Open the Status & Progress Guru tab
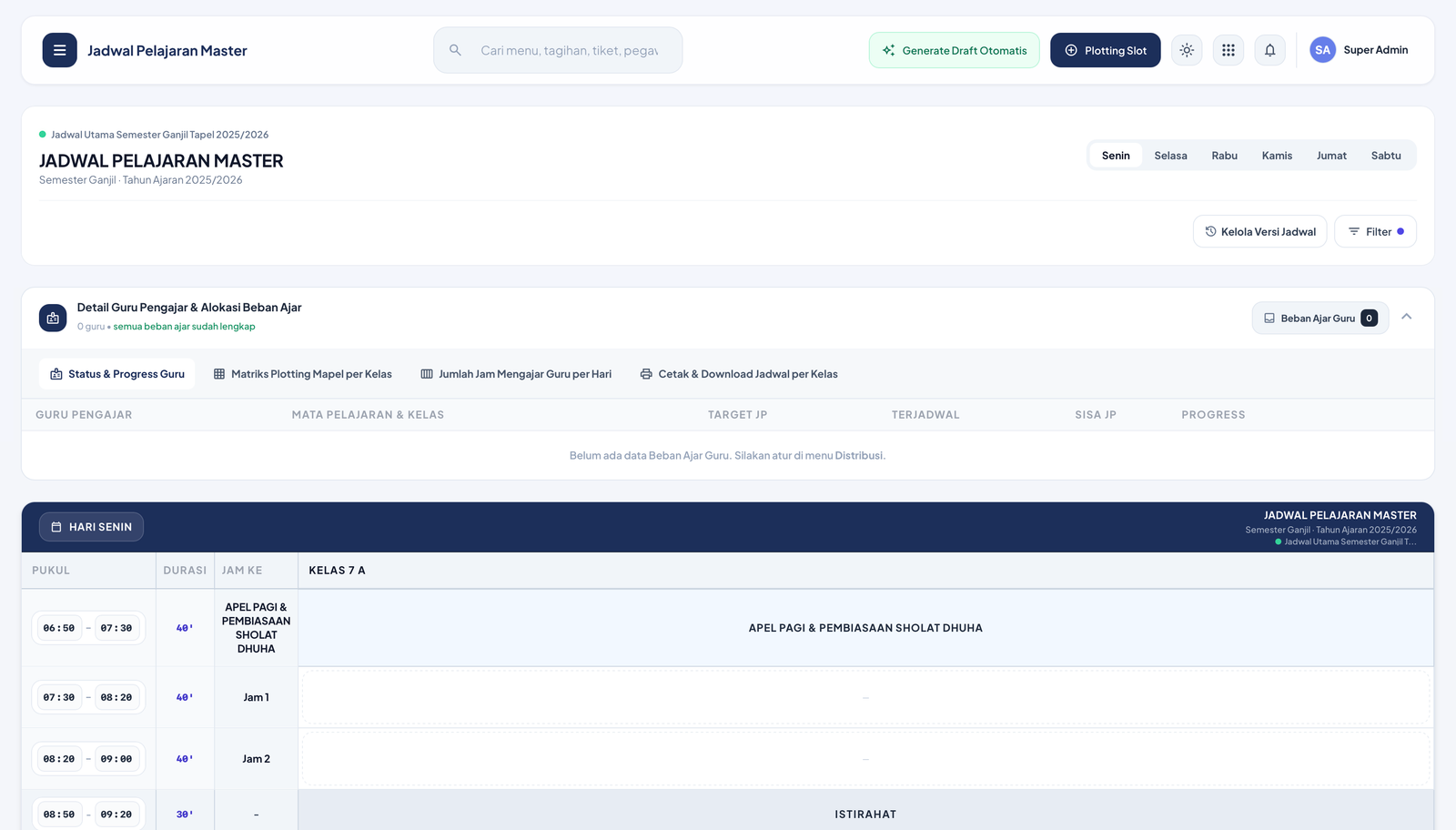The height and width of the screenshot is (830, 1456). point(116,374)
